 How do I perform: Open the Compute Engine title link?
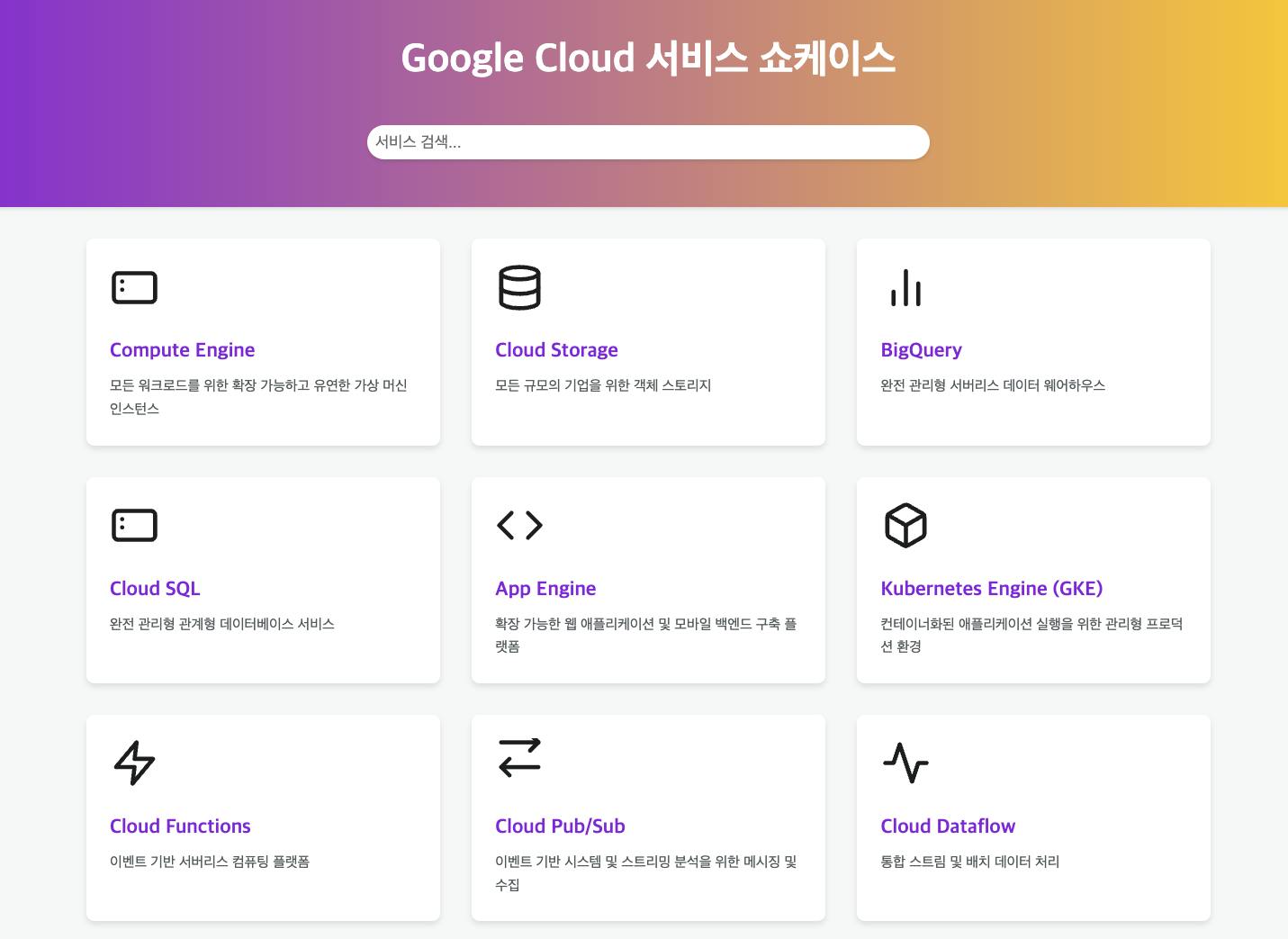(x=182, y=350)
